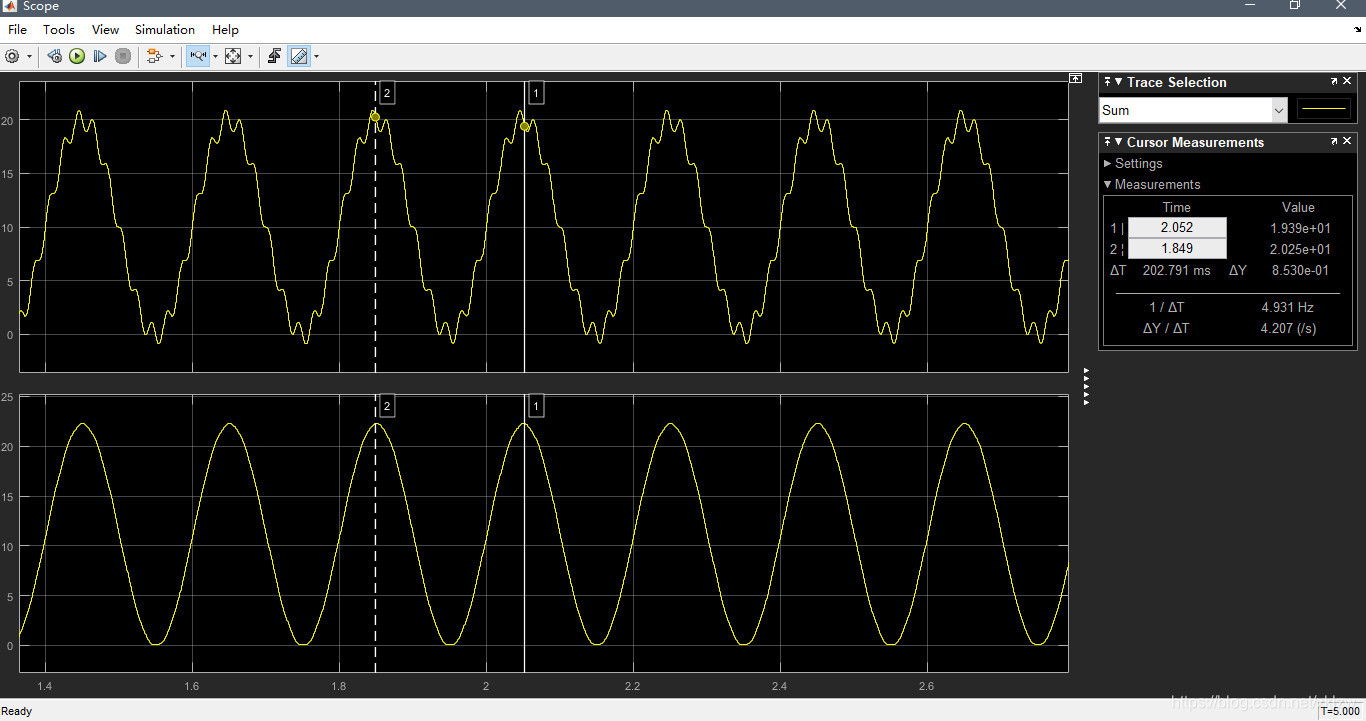The image size is (1366, 721).
Task: Click the 8.530e-01 delta Y value
Action: pos(1300,270)
